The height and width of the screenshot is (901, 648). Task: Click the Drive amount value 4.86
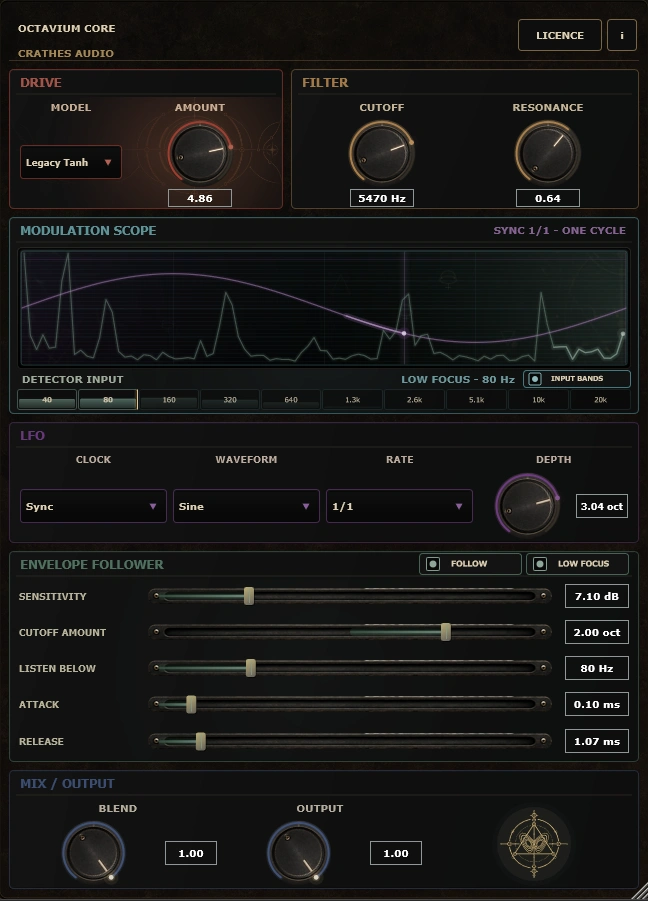200,198
